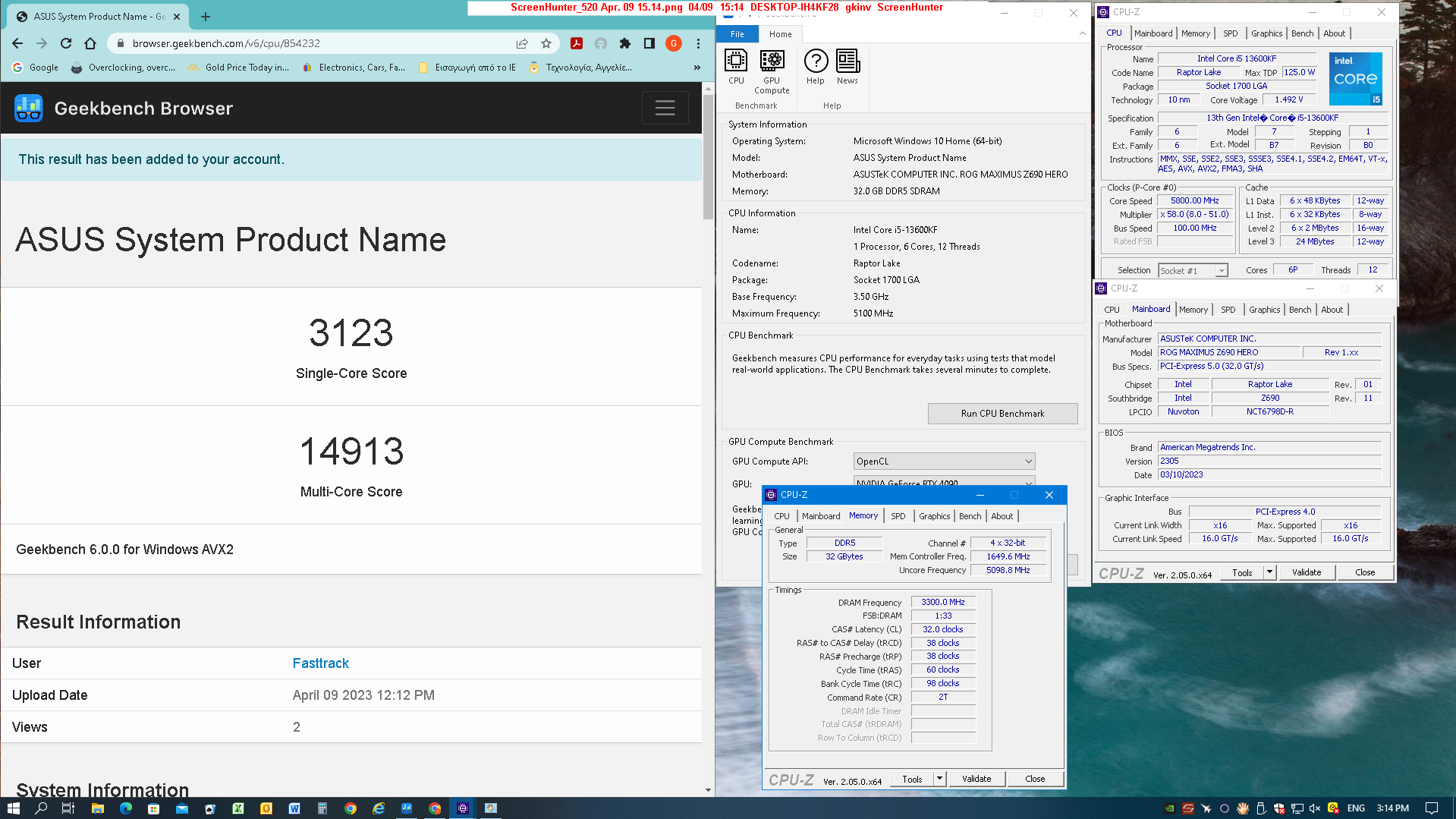Click the ENG language indicator
The width and height of the screenshot is (1456, 819).
(1356, 808)
